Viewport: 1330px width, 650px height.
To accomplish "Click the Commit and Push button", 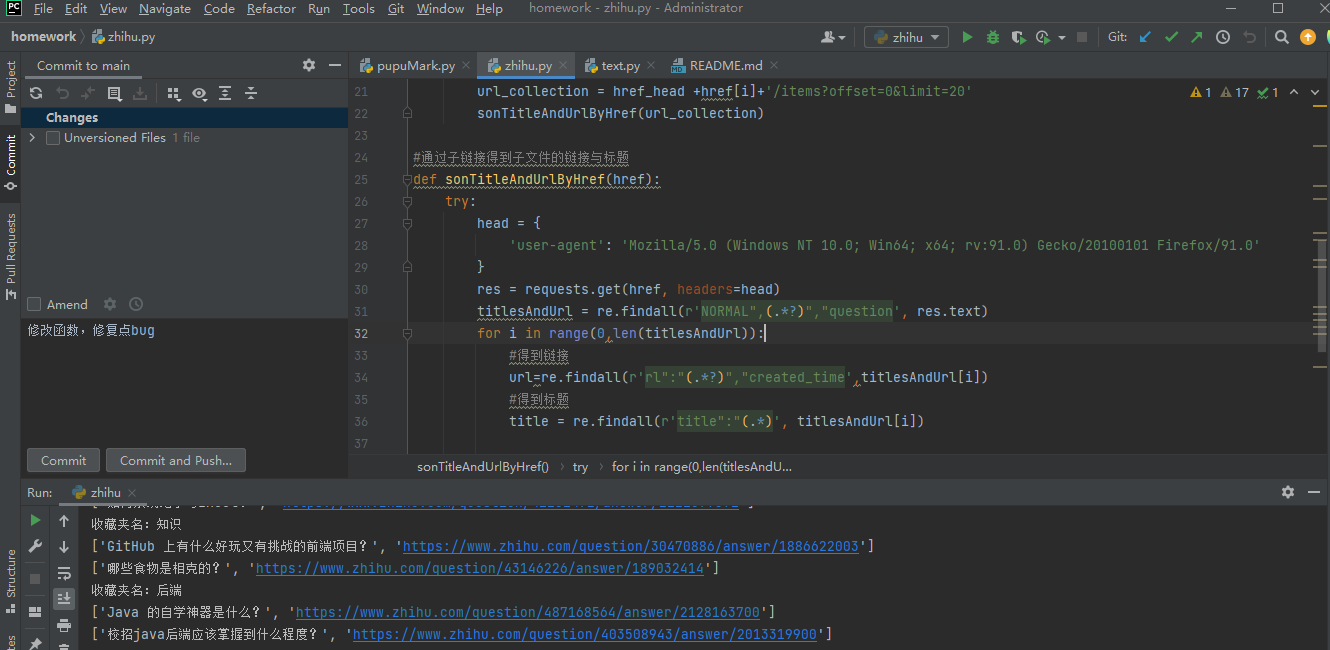I will point(176,461).
